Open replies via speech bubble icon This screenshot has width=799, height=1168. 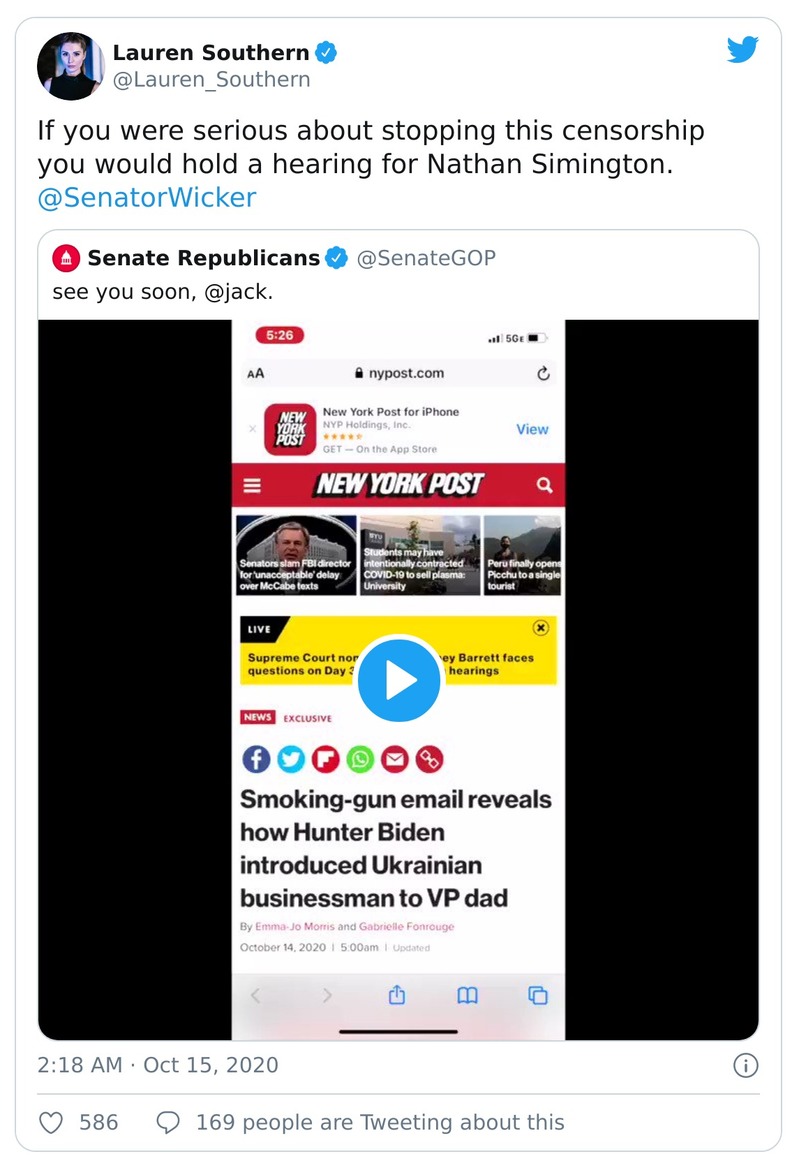[x=169, y=1123]
